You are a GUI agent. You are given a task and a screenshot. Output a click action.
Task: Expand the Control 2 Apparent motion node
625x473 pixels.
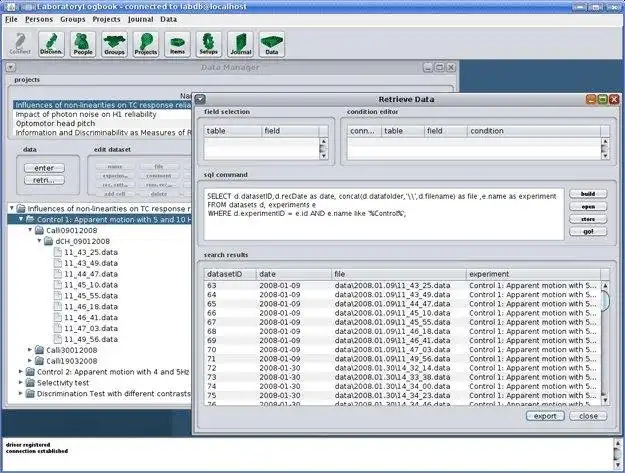21,371
